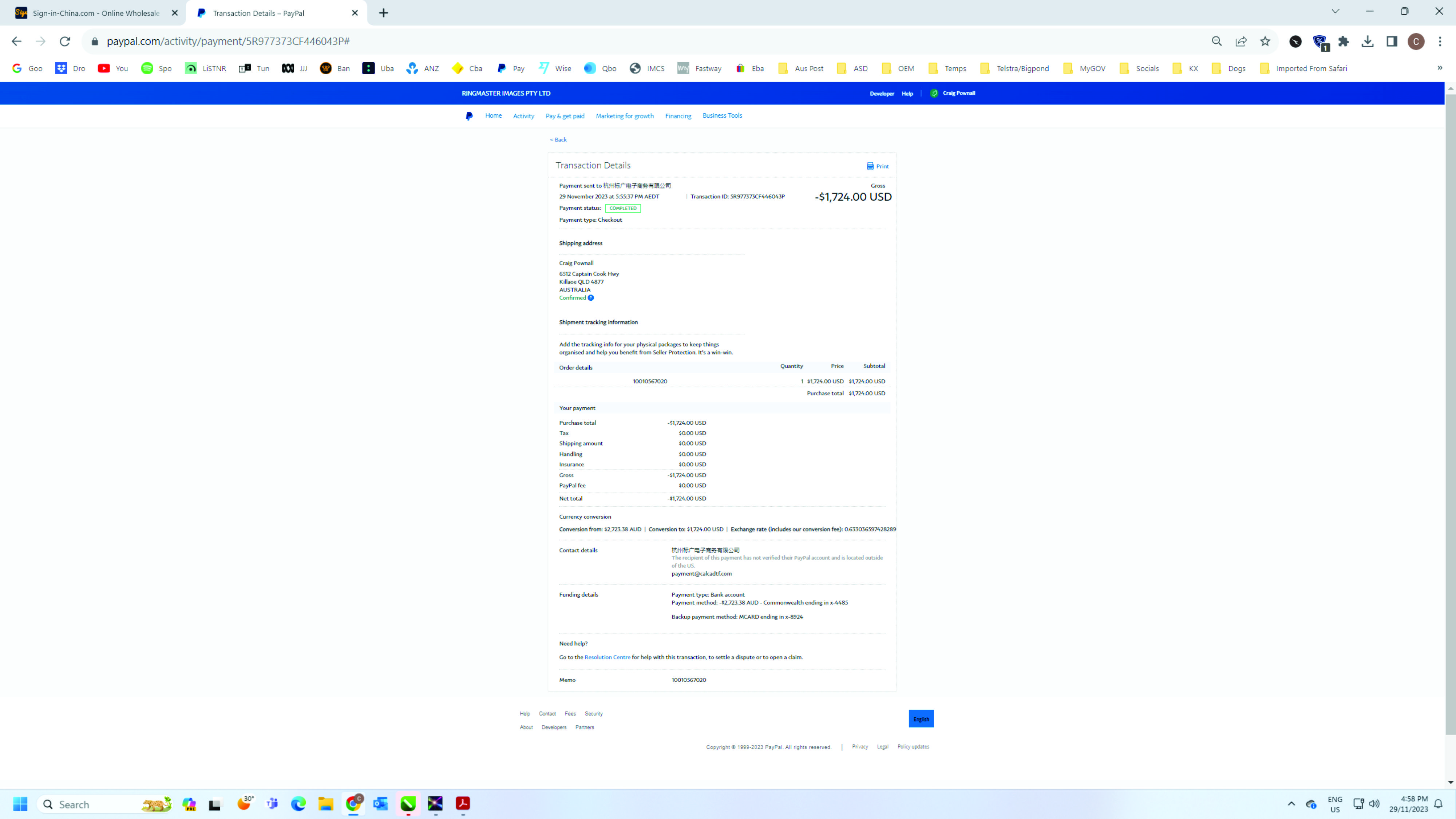Open the Dropbox bookmark

pyautogui.click(x=70, y=68)
